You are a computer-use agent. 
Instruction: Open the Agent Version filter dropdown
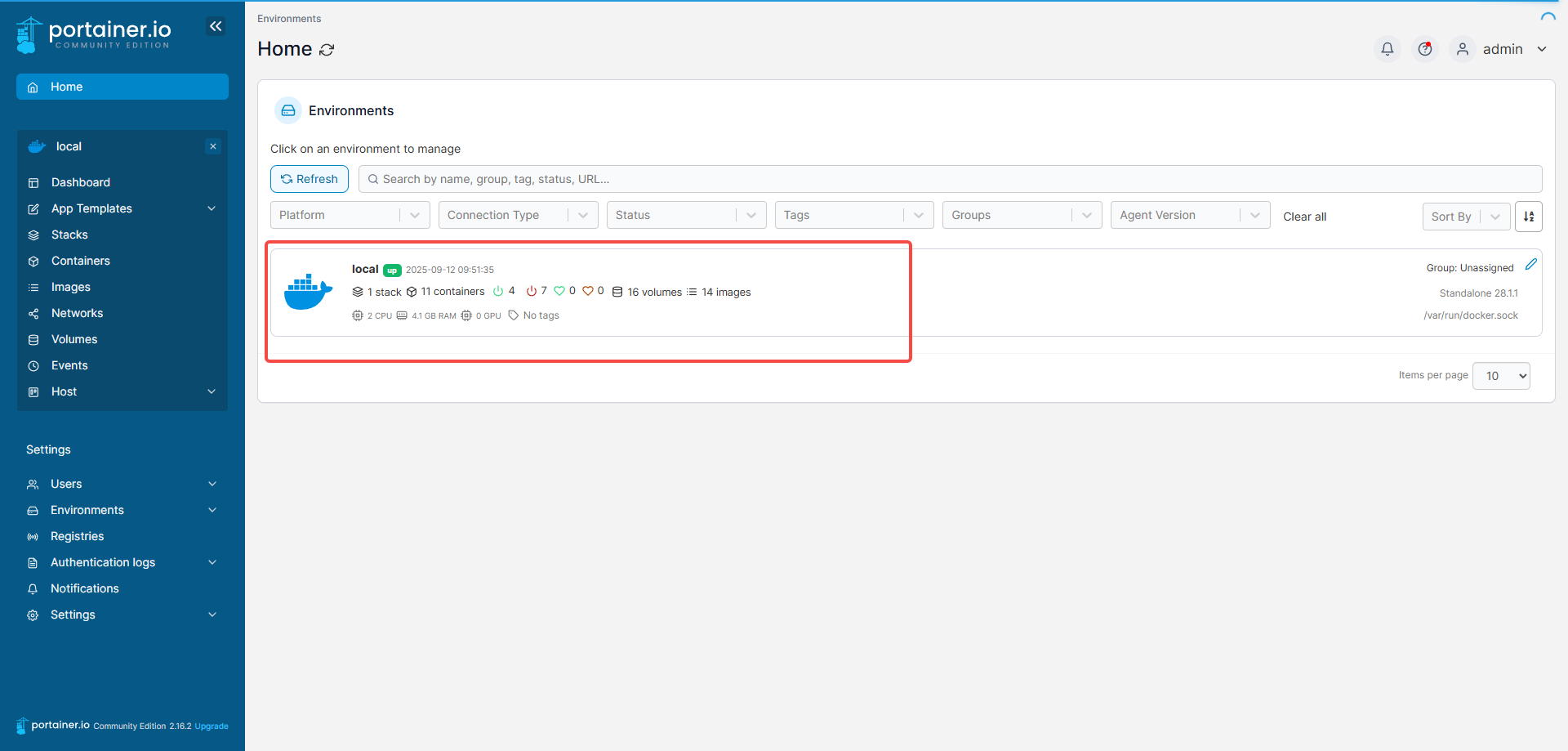click(x=1191, y=215)
